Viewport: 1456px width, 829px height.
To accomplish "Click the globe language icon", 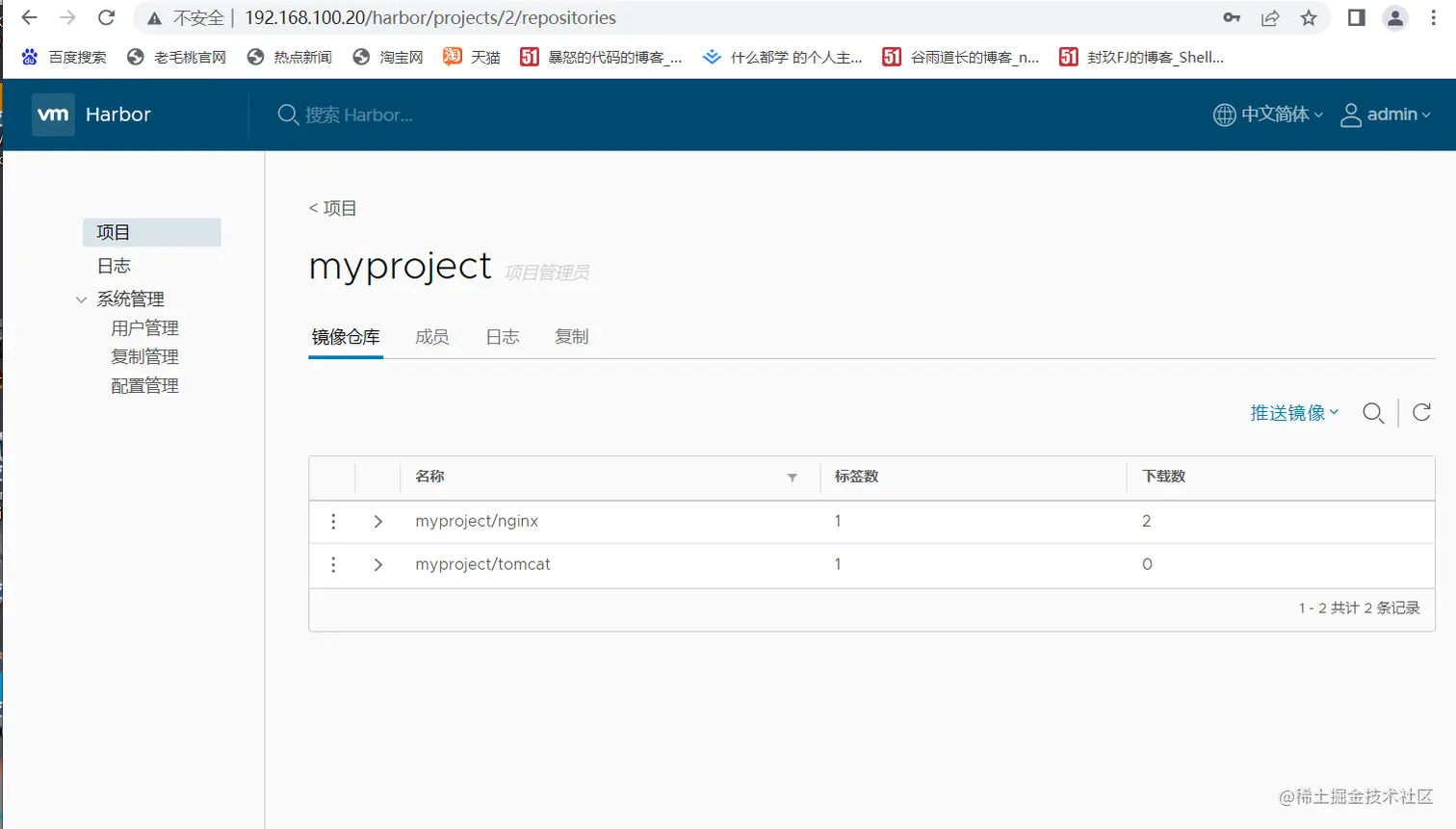I will [1224, 115].
